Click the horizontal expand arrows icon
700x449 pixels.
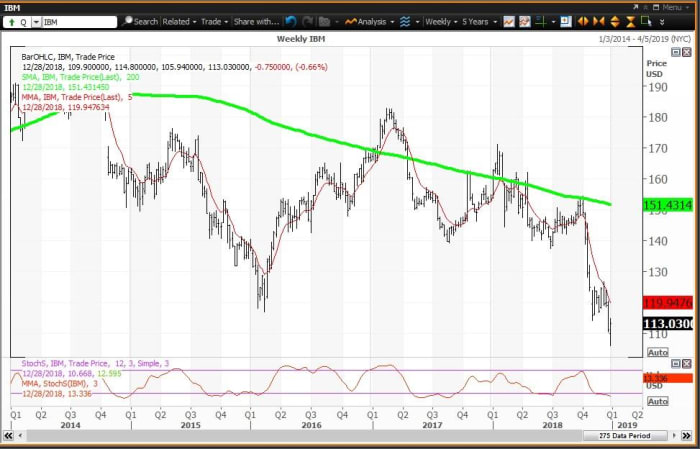coord(586,20)
